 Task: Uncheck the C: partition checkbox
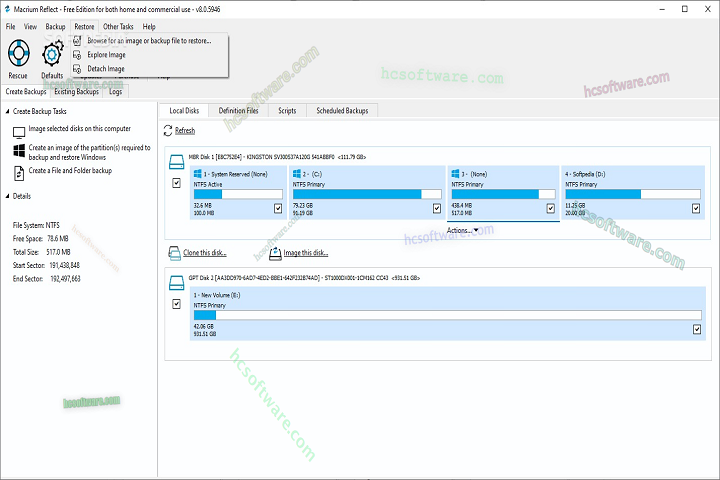click(x=437, y=209)
